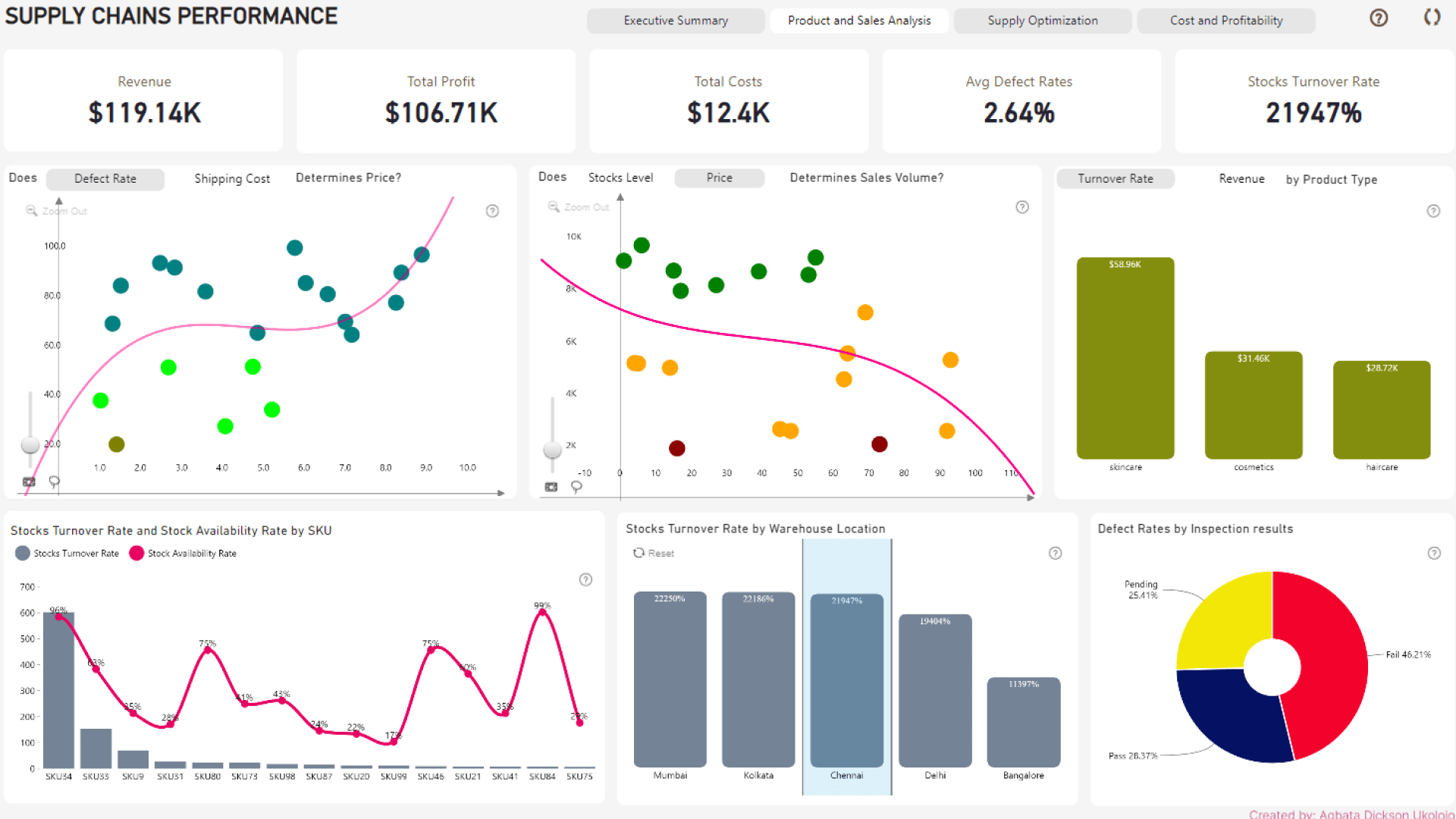Open help icon in Product Type chart
The image size is (1456, 819).
coord(1433,211)
